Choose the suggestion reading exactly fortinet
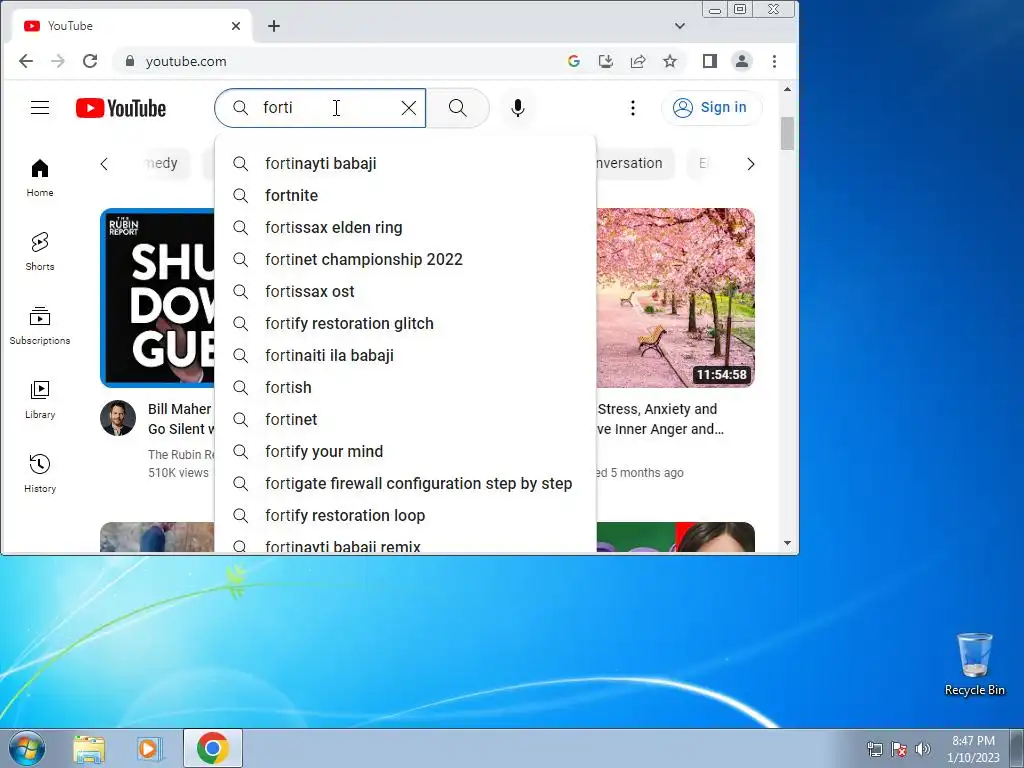The height and width of the screenshot is (768, 1024). pos(405,419)
